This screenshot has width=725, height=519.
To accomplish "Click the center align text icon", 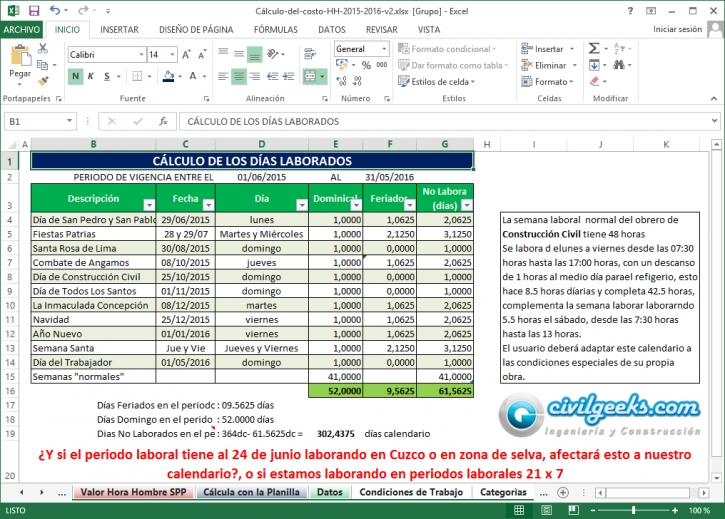I will click(x=238, y=76).
